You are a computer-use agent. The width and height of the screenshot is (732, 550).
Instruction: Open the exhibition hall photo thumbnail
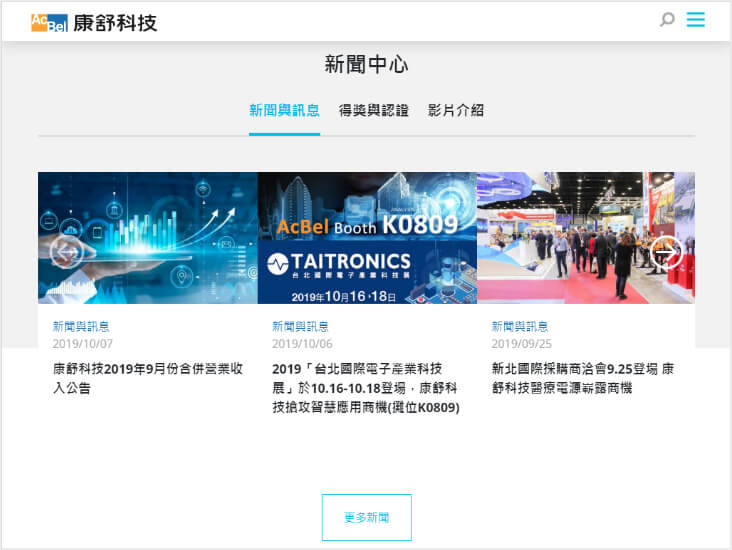pyautogui.click(x=586, y=238)
